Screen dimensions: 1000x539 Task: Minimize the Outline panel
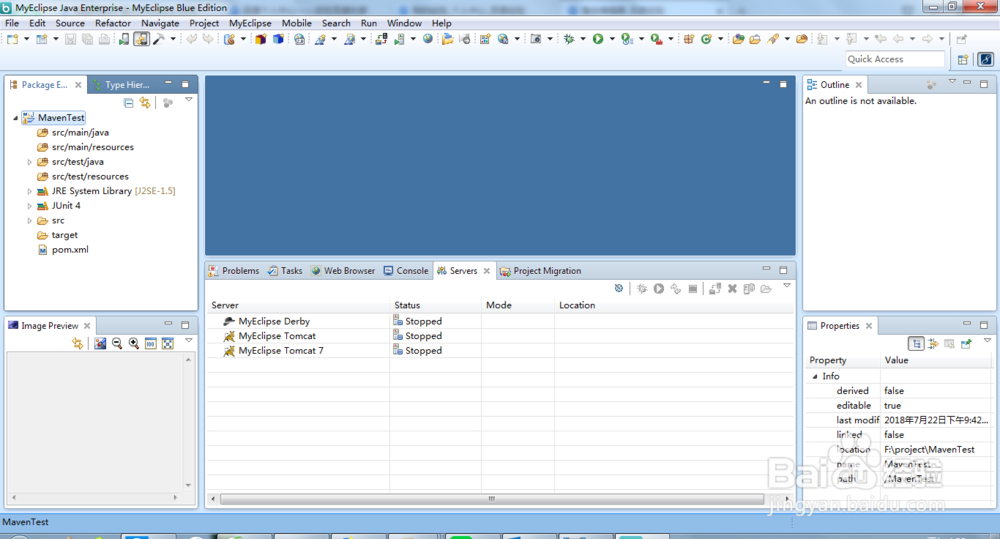point(967,83)
